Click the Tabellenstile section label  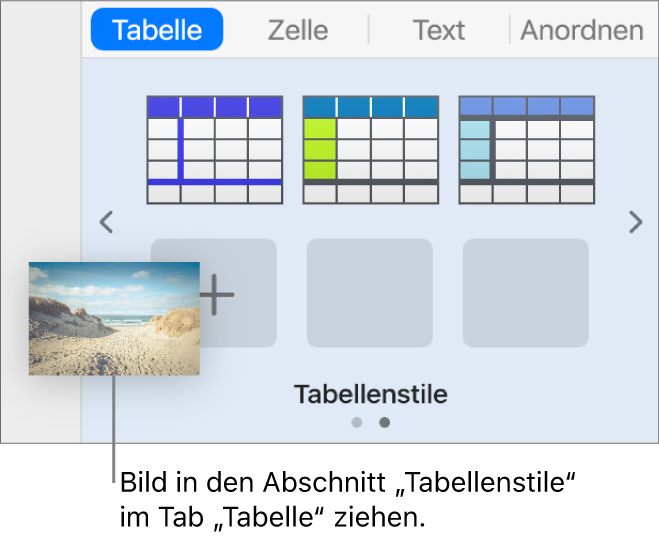click(371, 394)
